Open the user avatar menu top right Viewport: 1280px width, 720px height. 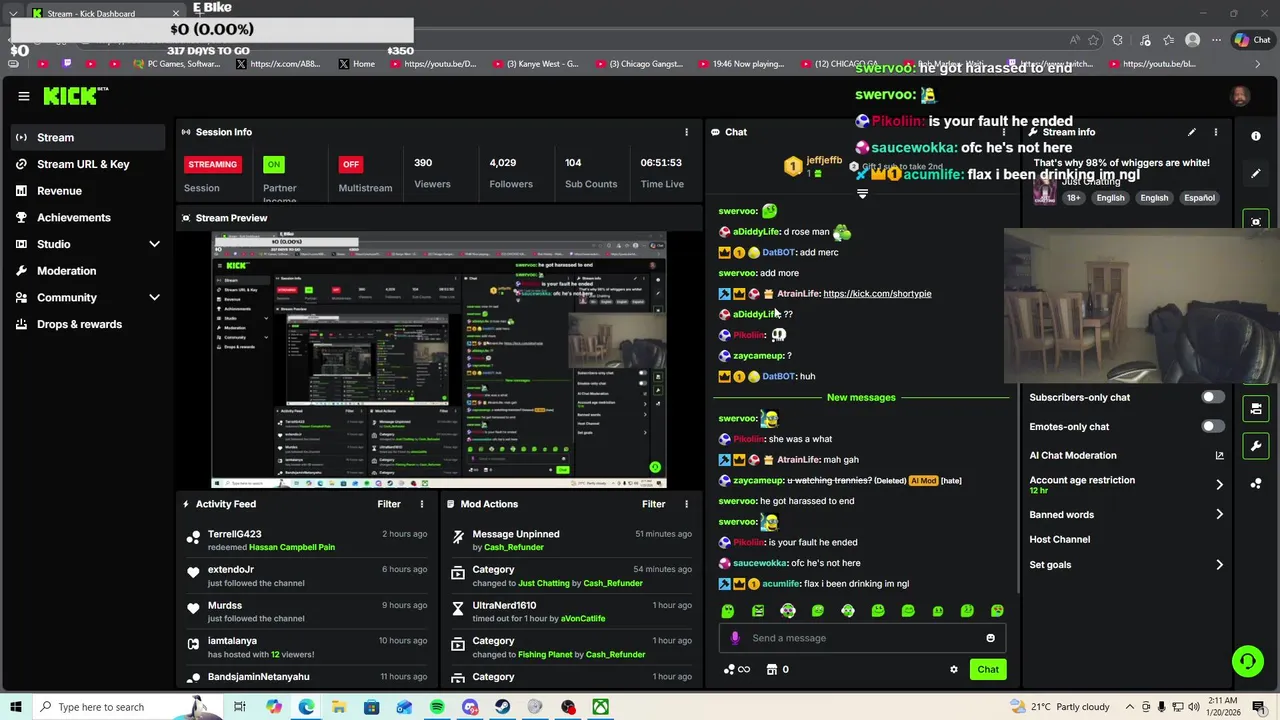[x=1240, y=96]
